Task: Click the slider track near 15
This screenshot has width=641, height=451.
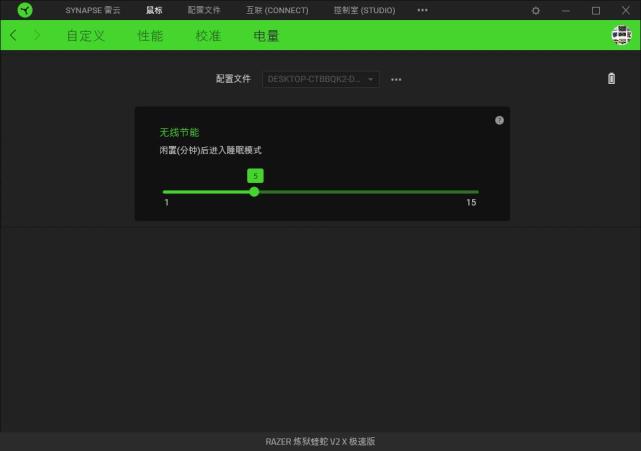Action: coord(470,191)
